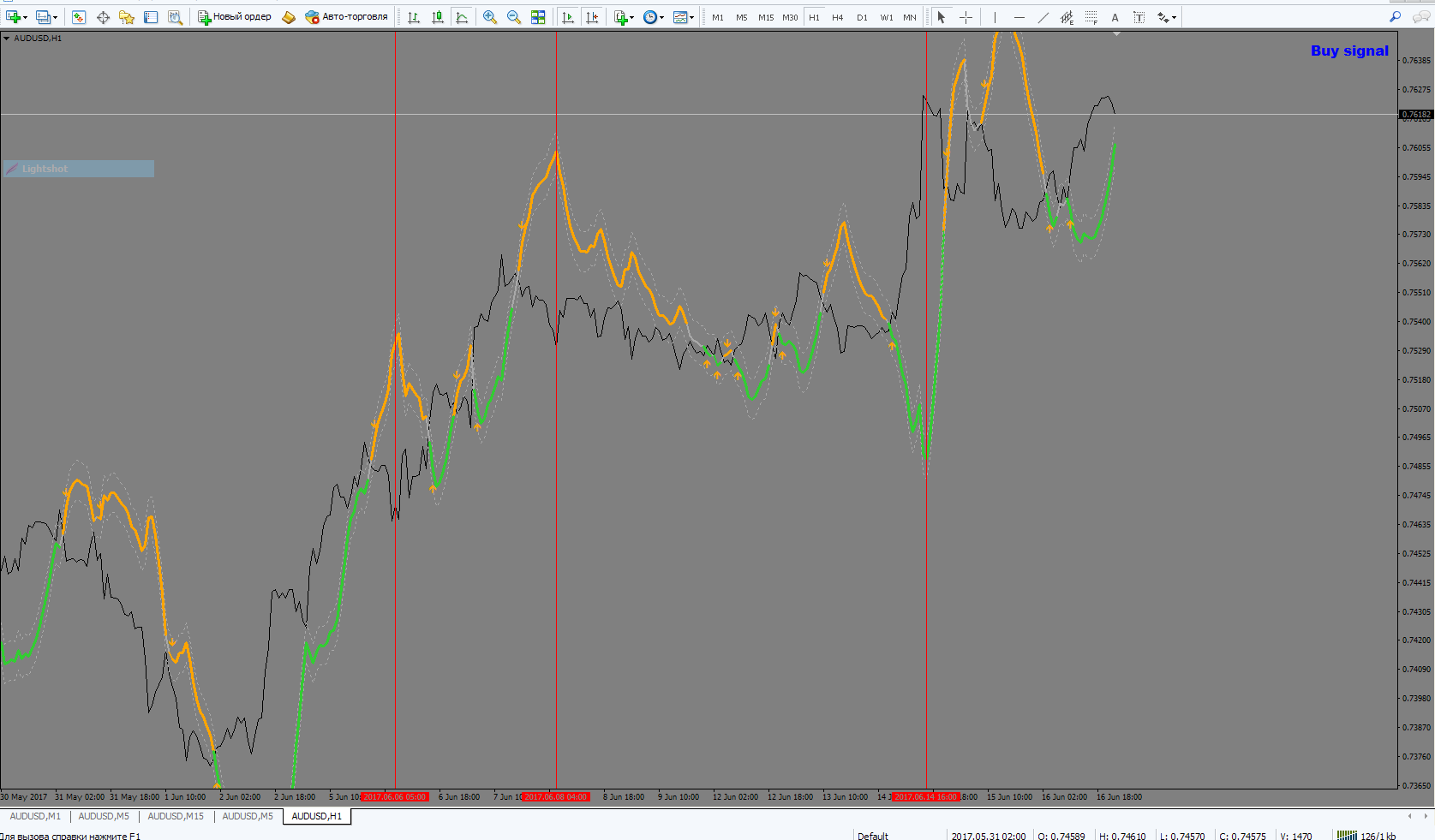Draw a vertical line
1435x840 pixels.
coord(995,17)
